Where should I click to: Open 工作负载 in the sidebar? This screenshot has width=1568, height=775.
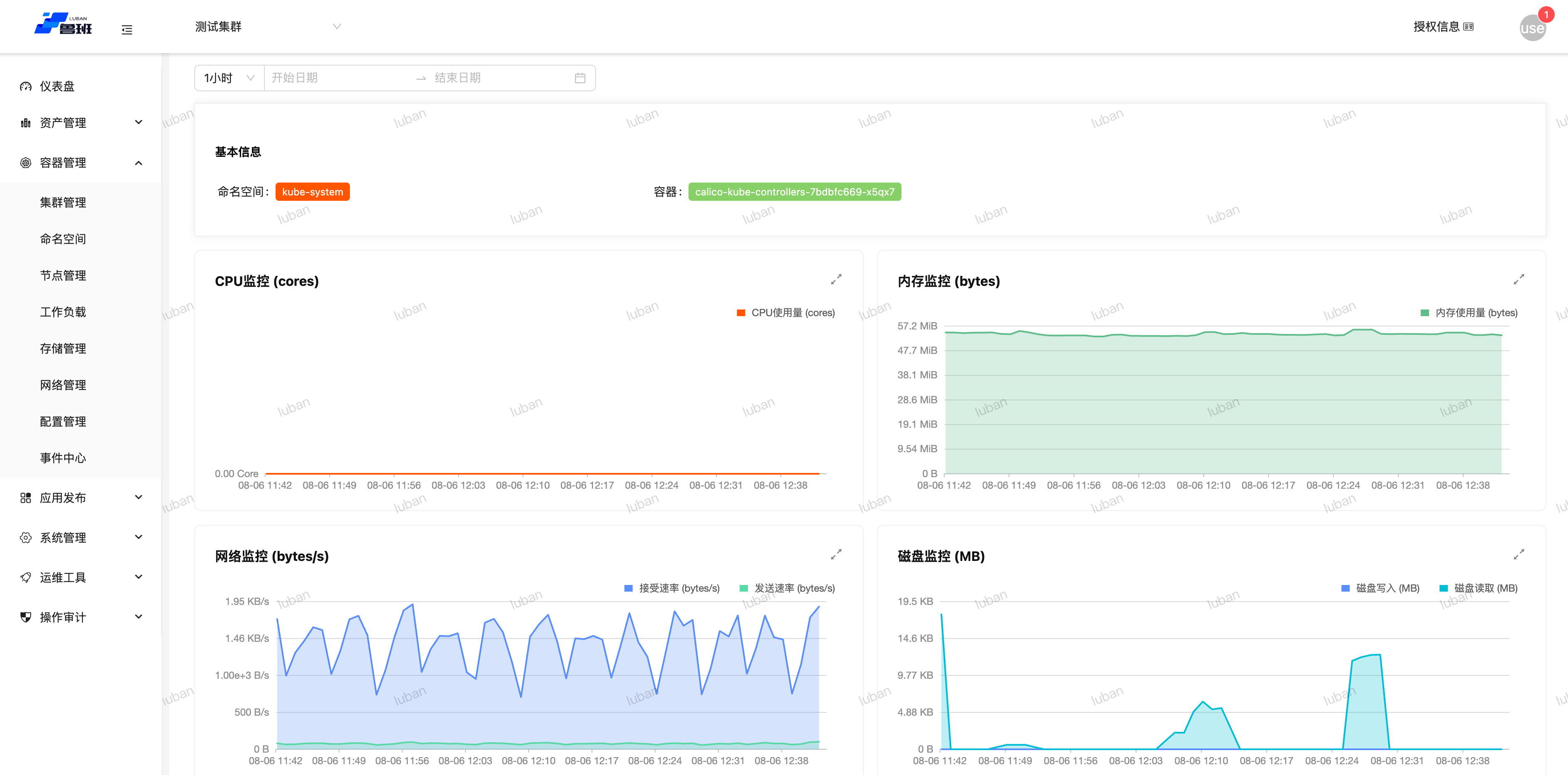pos(63,312)
